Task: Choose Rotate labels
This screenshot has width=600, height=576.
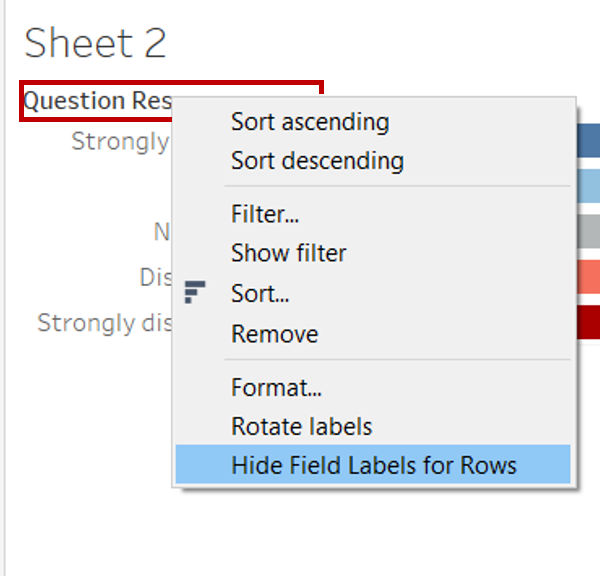Action: (x=301, y=426)
